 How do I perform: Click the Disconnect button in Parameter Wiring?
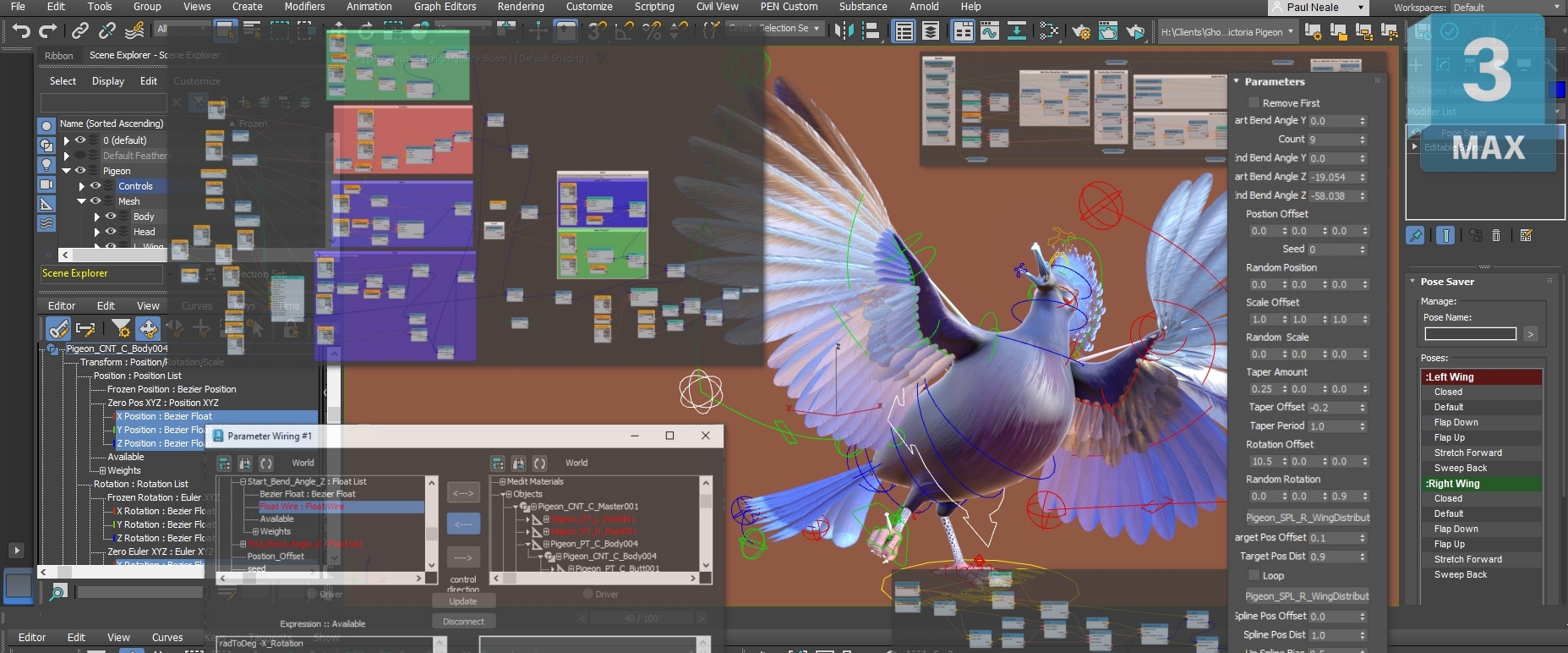(463, 622)
